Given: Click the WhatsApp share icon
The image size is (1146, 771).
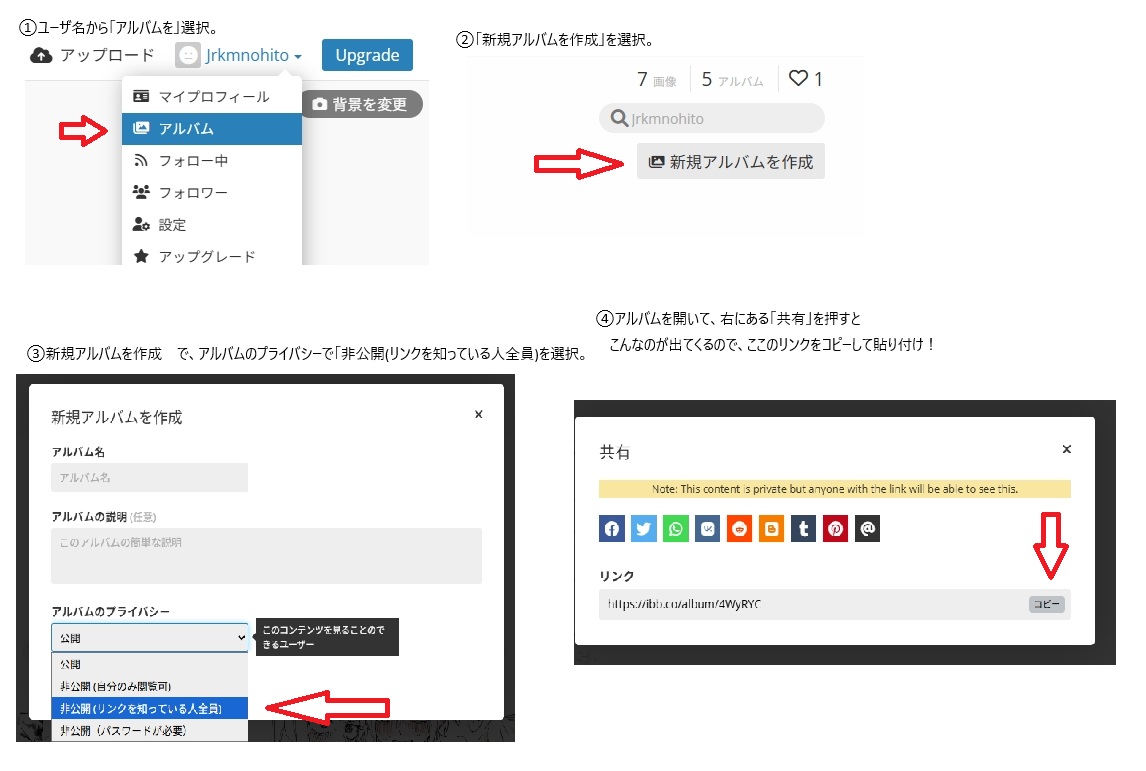Looking at the screenshot, I should 676,529.
